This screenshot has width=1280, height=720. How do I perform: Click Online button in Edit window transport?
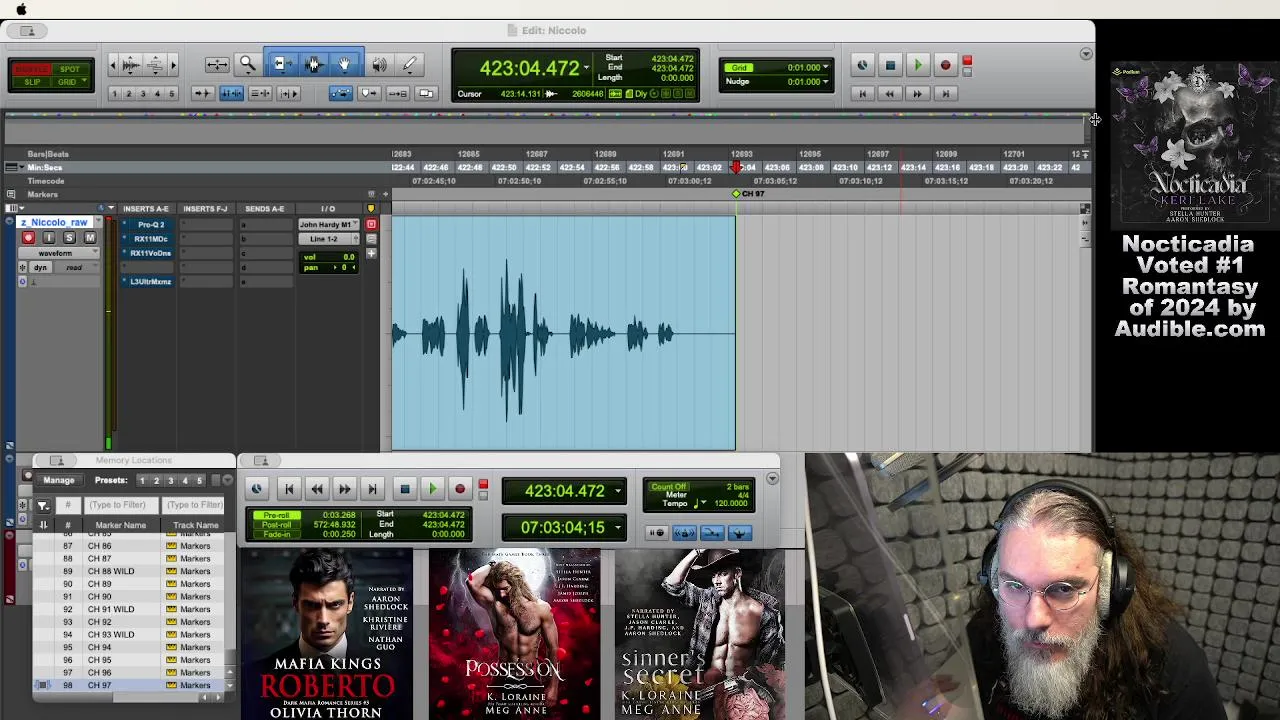pyautogui.click(x=862, y=66)
